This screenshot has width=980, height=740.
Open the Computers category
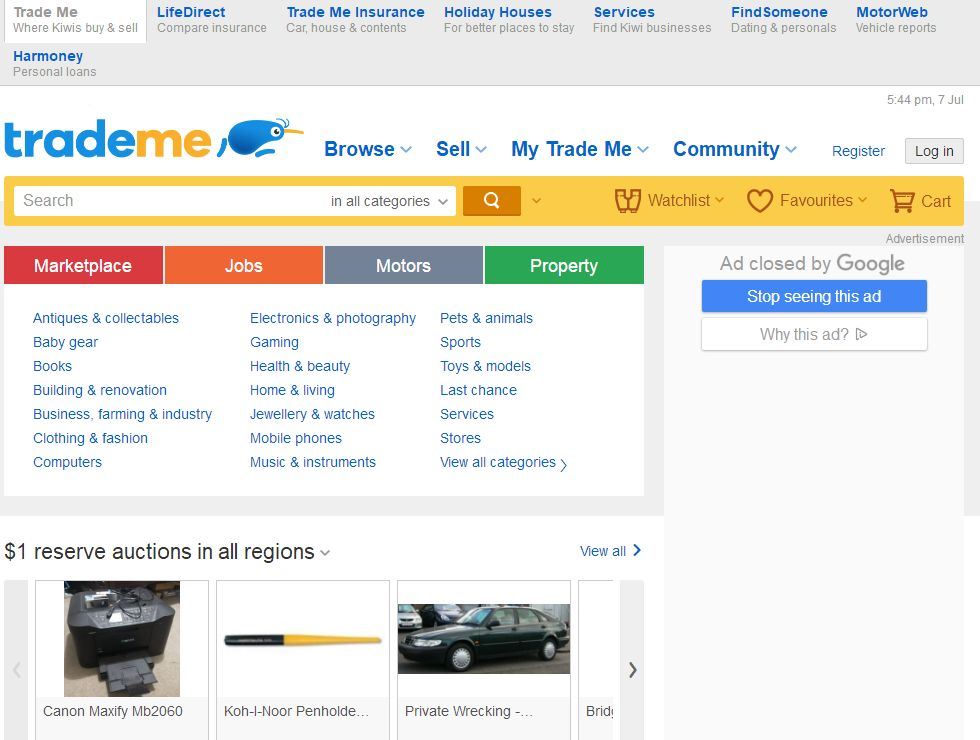(68, 462)
